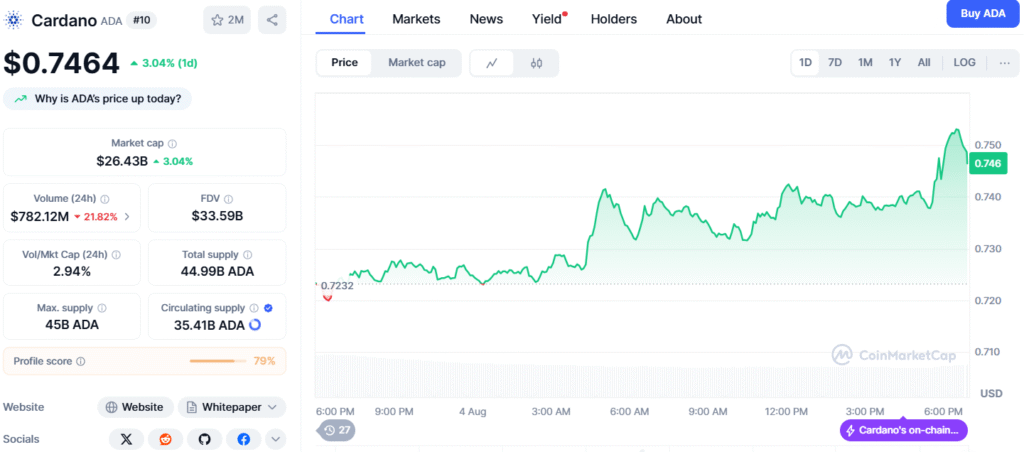Click the Volume (24h) info icon
Image resolution: width=1024 pixels, height=452 pixels.
click(104, 199)
